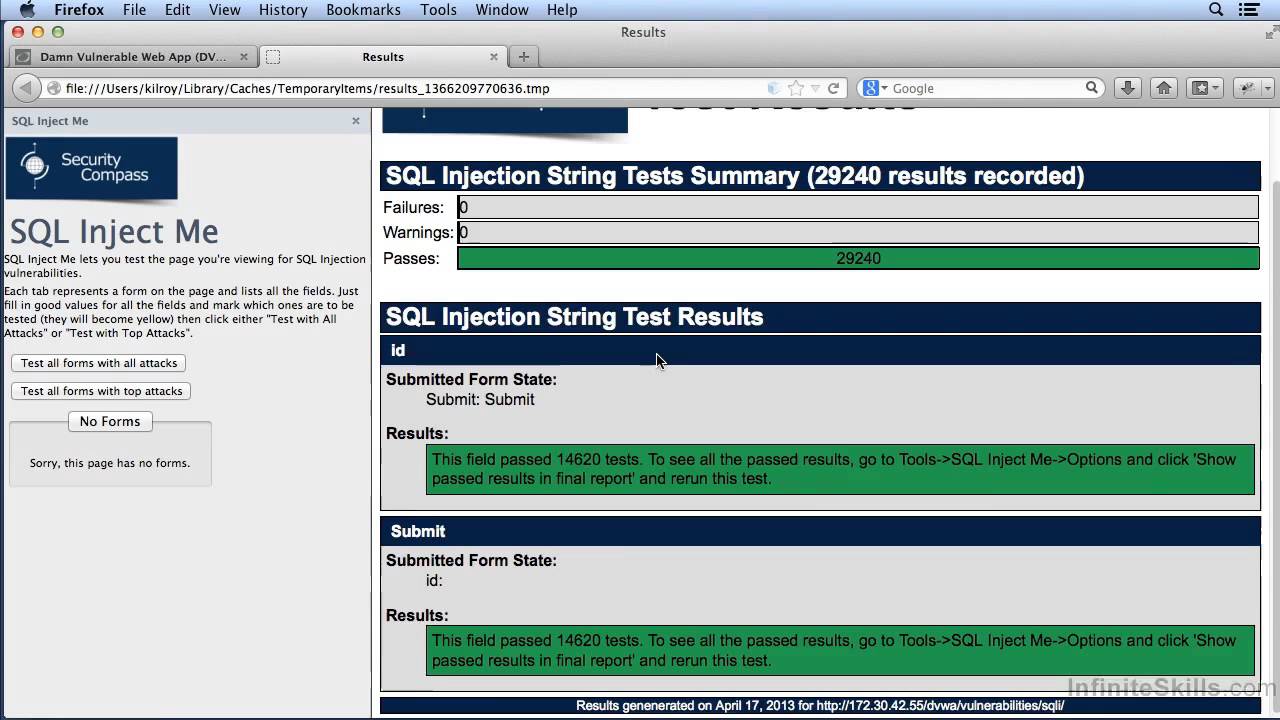Open the Tools menu
The width and height of the screenshot is (1280, 720).
pyautogui.click(x=438, y=10)
